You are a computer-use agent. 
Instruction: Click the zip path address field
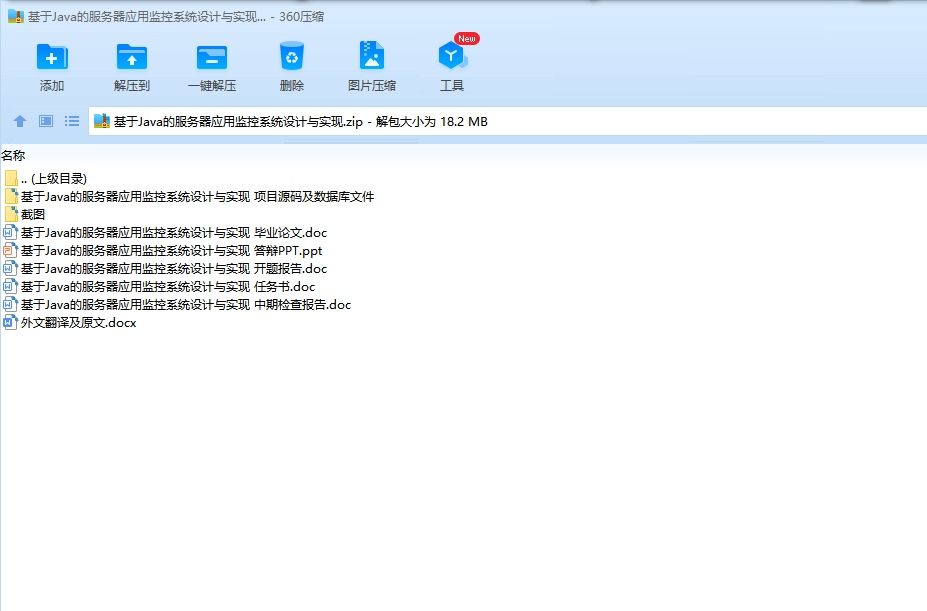click(507, 121)
